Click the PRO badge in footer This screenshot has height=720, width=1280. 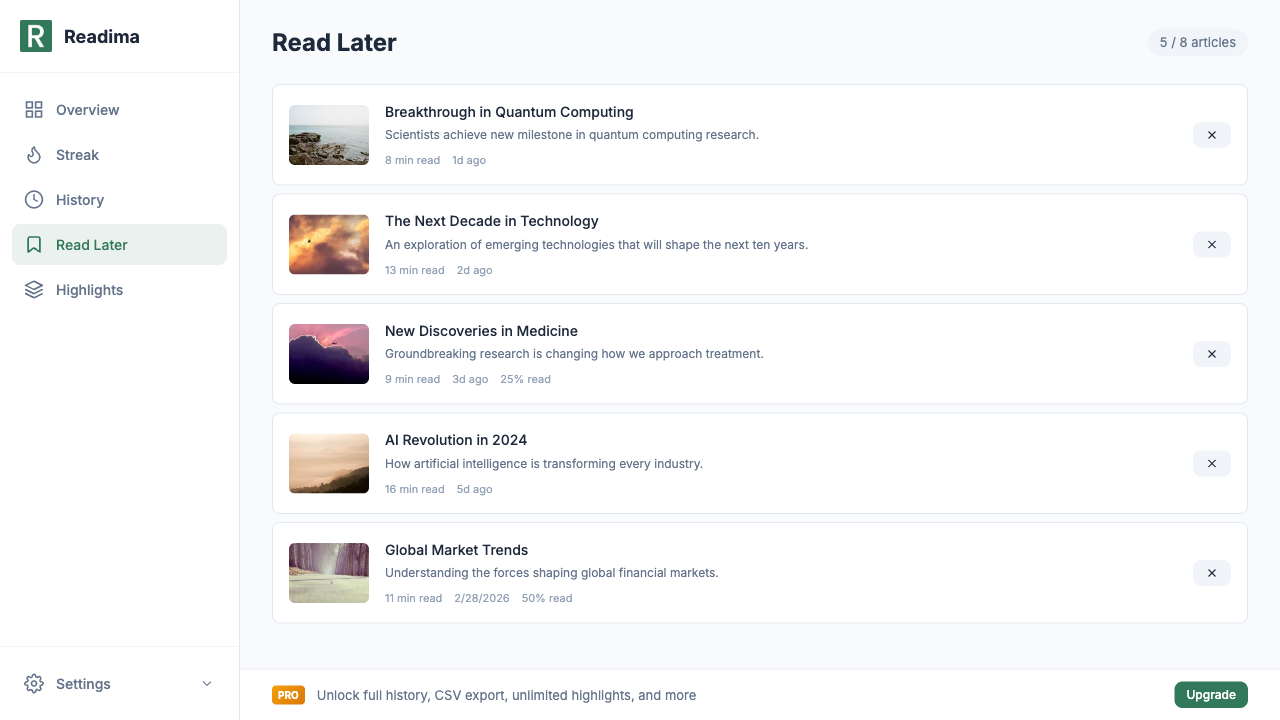(x=288, y=694)
